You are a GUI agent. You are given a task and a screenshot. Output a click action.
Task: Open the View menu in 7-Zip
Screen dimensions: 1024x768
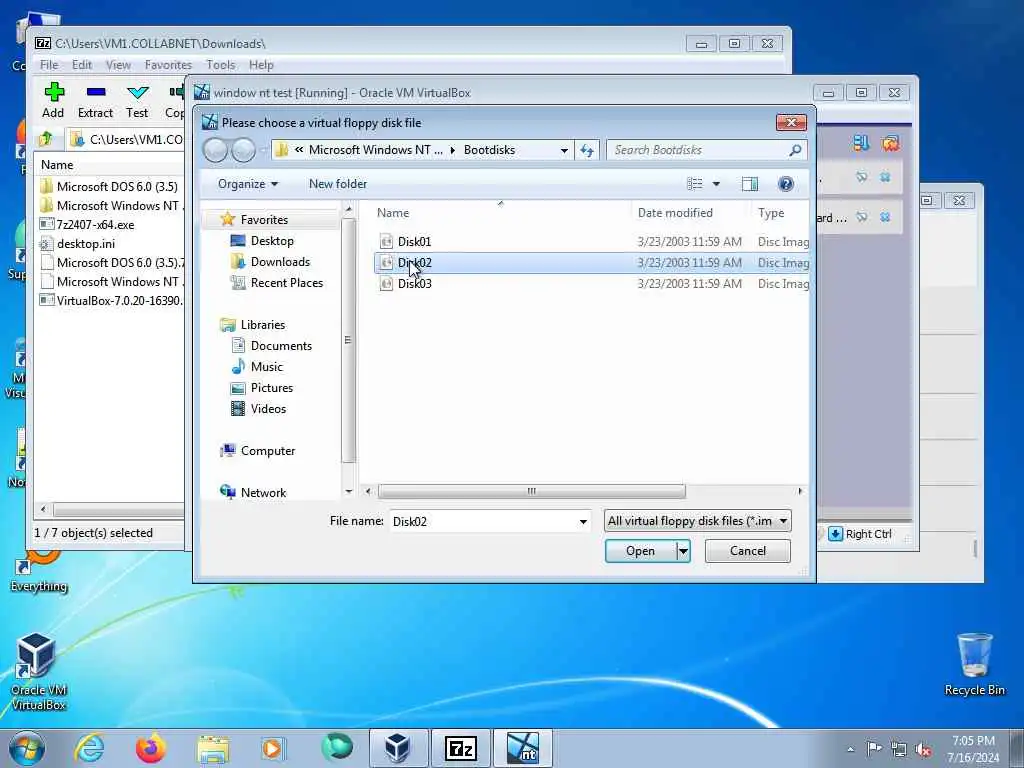[118, 65]
